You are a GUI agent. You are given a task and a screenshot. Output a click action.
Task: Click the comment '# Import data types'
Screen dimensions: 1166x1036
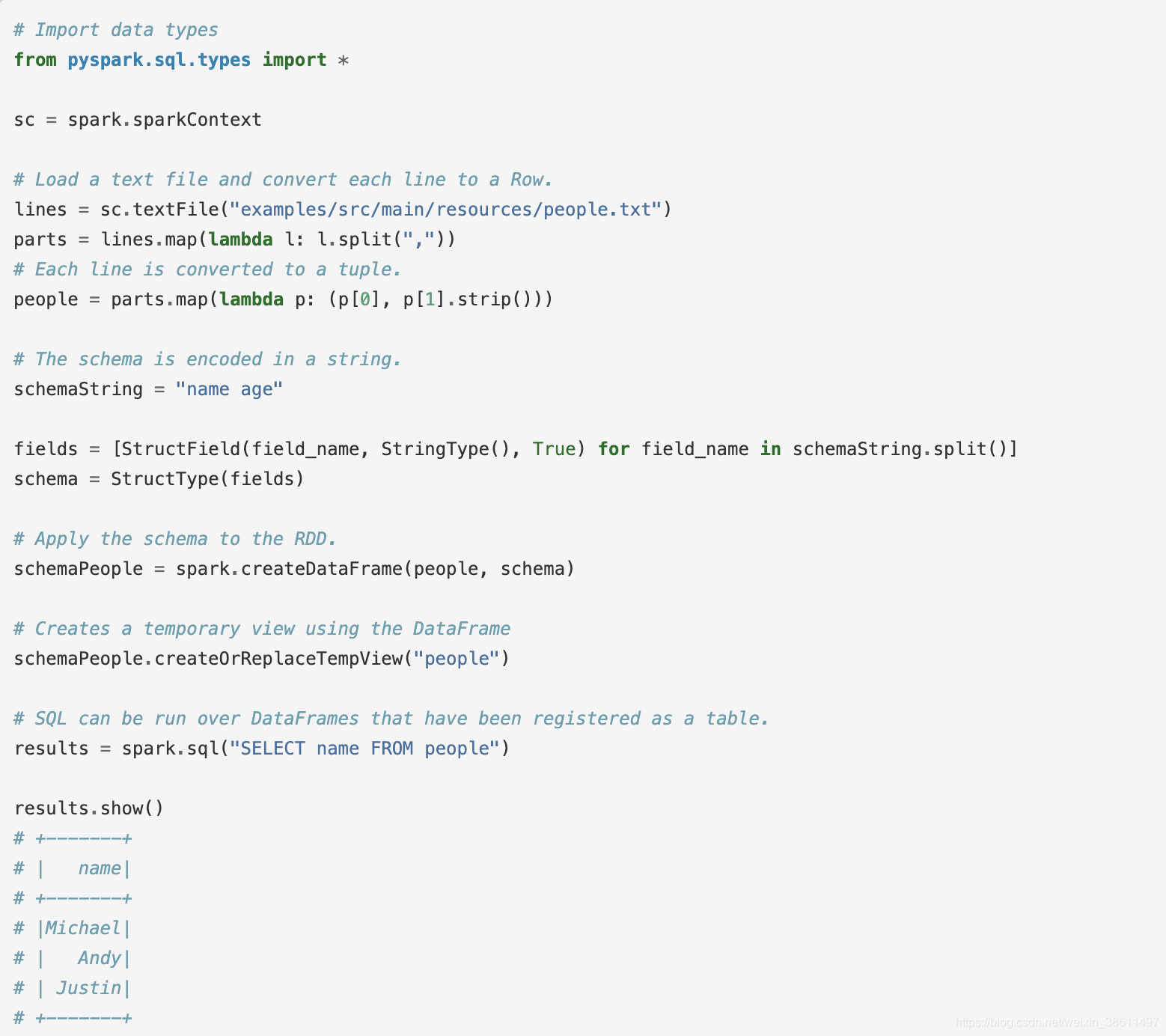coord(116,30)
